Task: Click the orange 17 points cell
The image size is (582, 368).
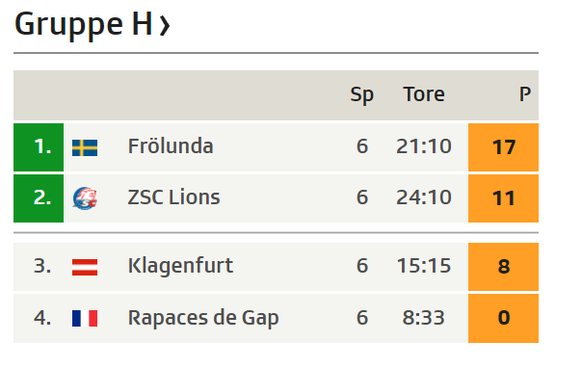Action: click(x=503, y=147)
